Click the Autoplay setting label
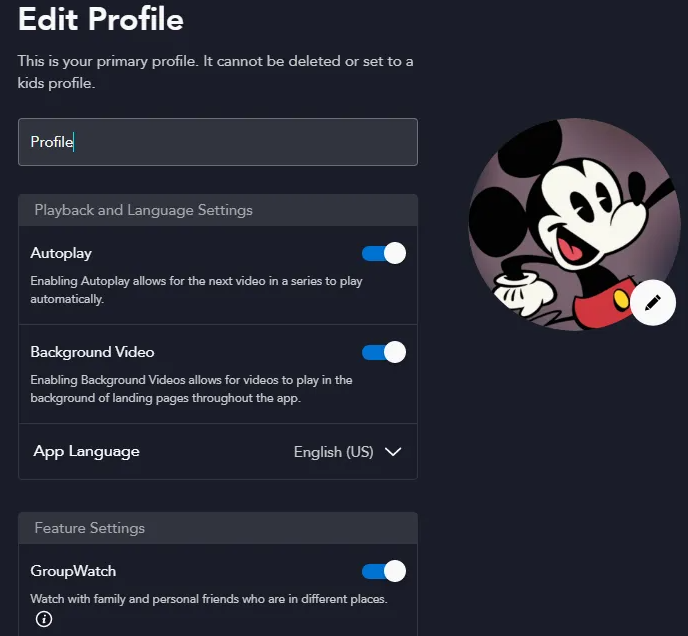Viewport: 688px width, 636px height. coord(61,253)
